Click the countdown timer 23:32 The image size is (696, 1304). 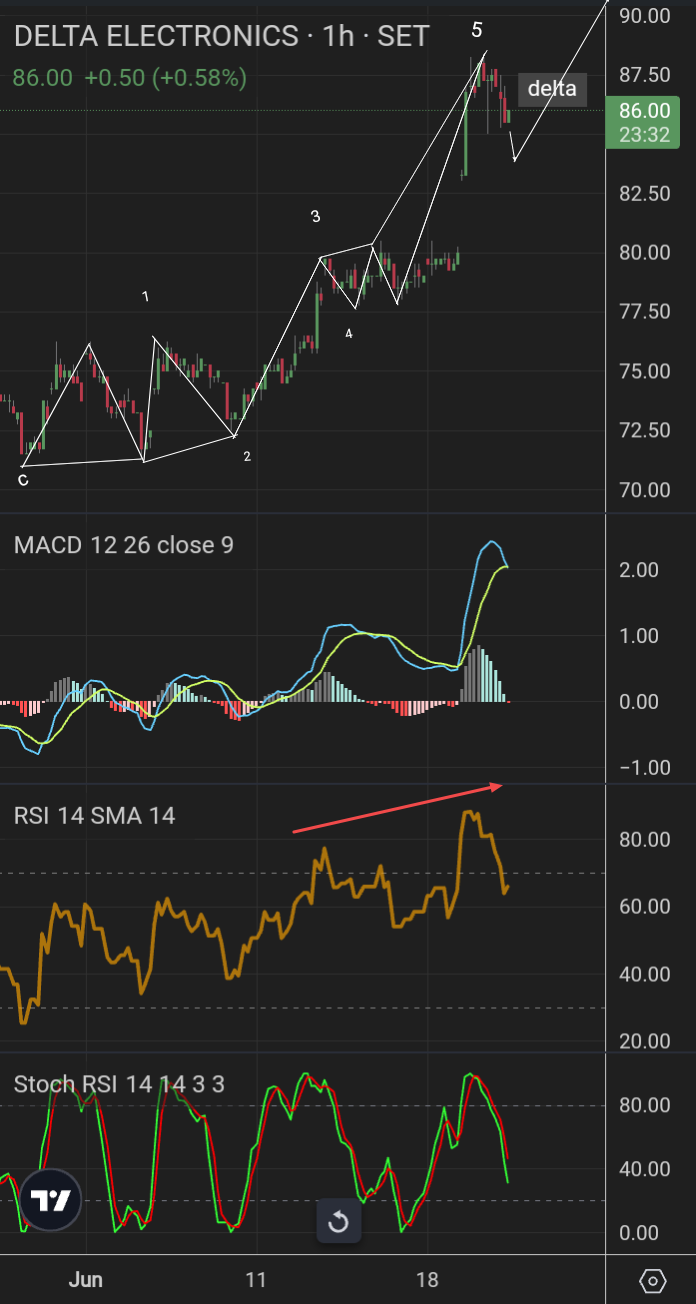(644, 134)
